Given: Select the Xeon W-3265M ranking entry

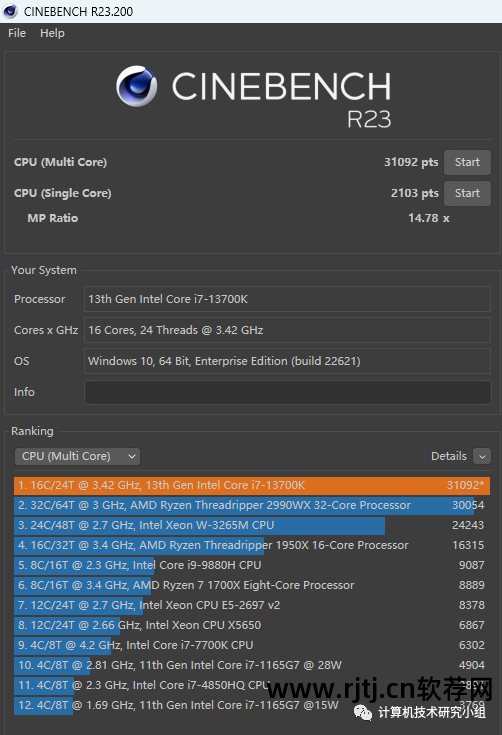Looking at the screenshot, I should coord(252,525).
